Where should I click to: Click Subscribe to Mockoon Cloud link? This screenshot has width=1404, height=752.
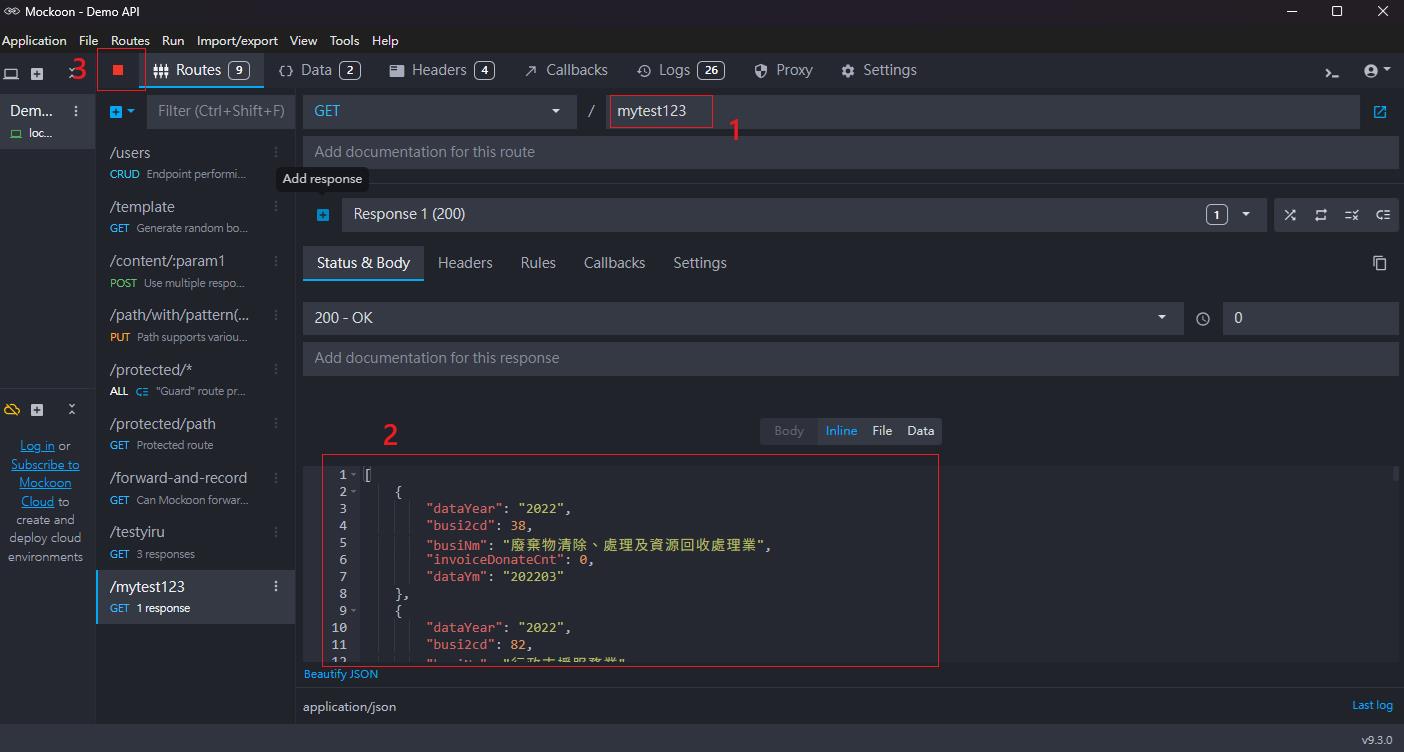pyautogui.click(x=45, y=483)
